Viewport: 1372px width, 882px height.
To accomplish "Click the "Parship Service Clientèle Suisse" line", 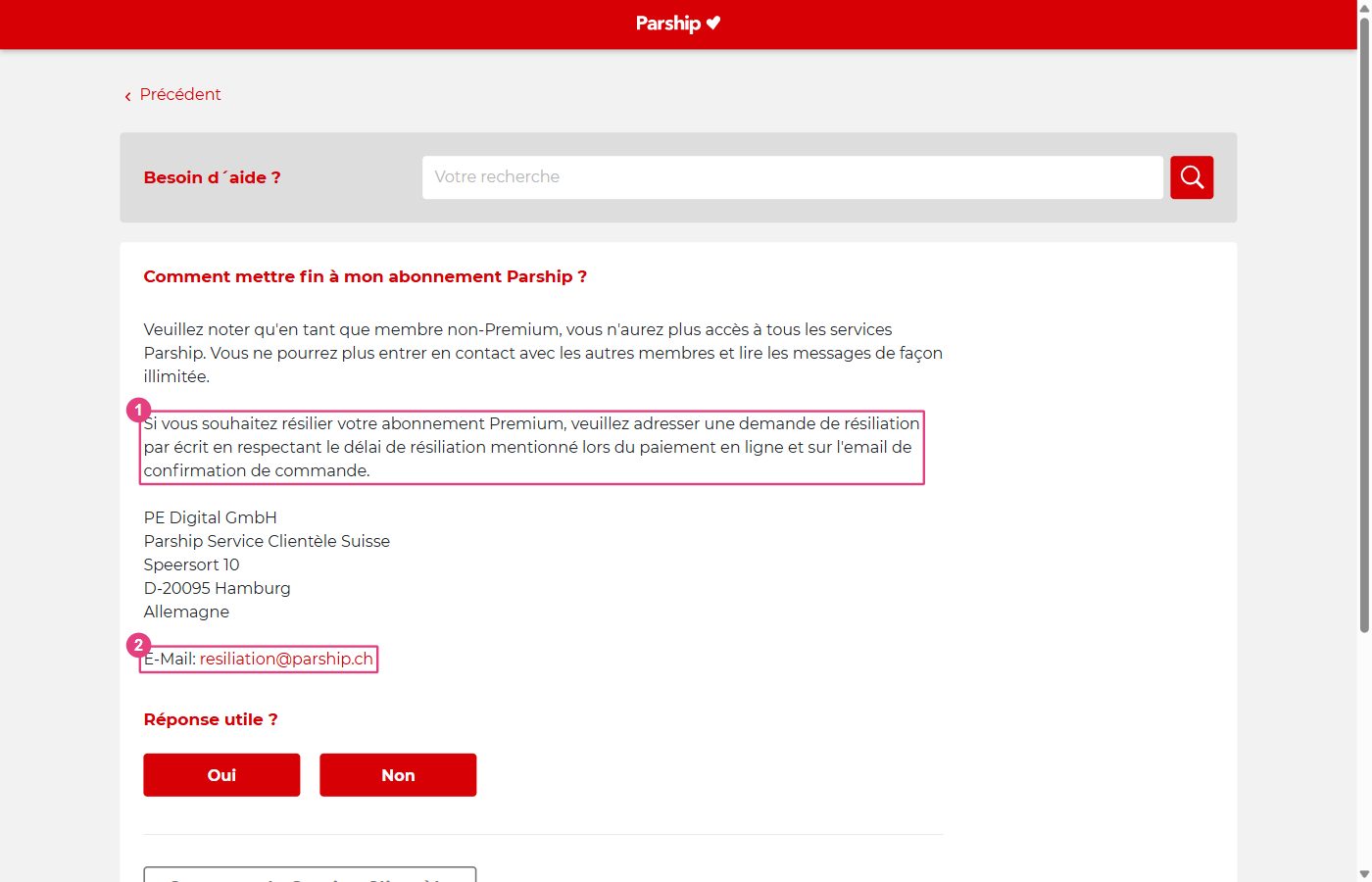I will [x=267, y=541].
